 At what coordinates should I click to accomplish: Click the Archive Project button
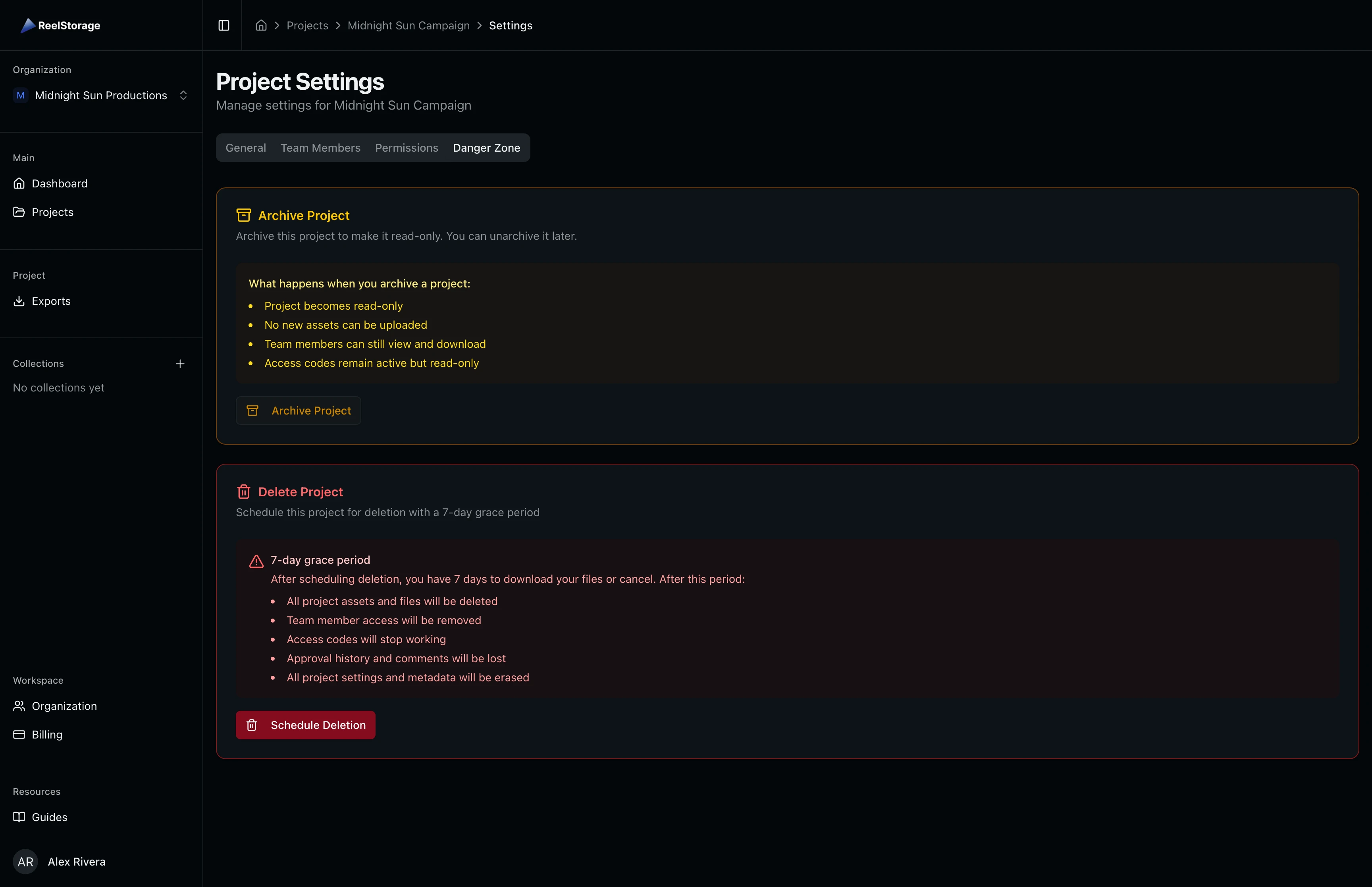298,410
